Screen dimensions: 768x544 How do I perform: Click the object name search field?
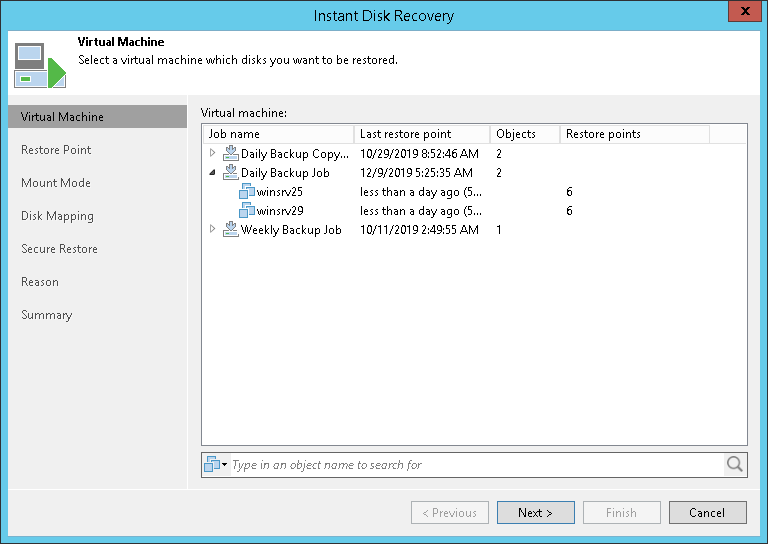475,465
